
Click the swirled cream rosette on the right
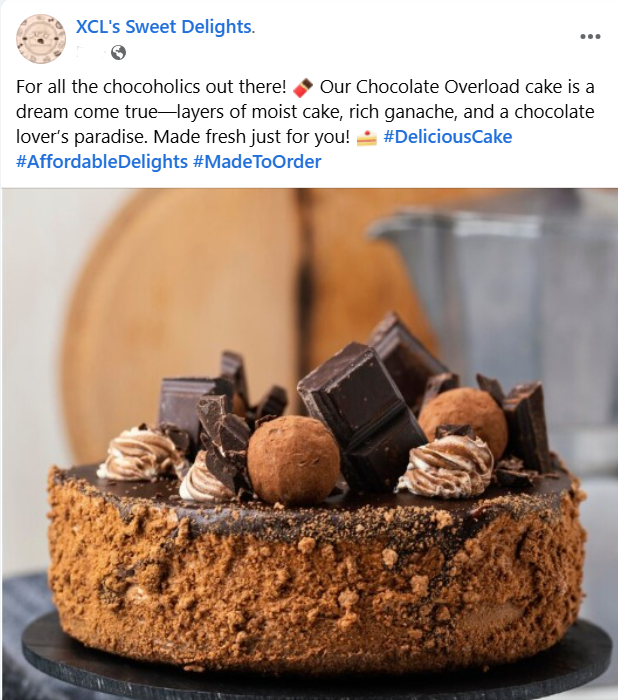tap(447, 467)
